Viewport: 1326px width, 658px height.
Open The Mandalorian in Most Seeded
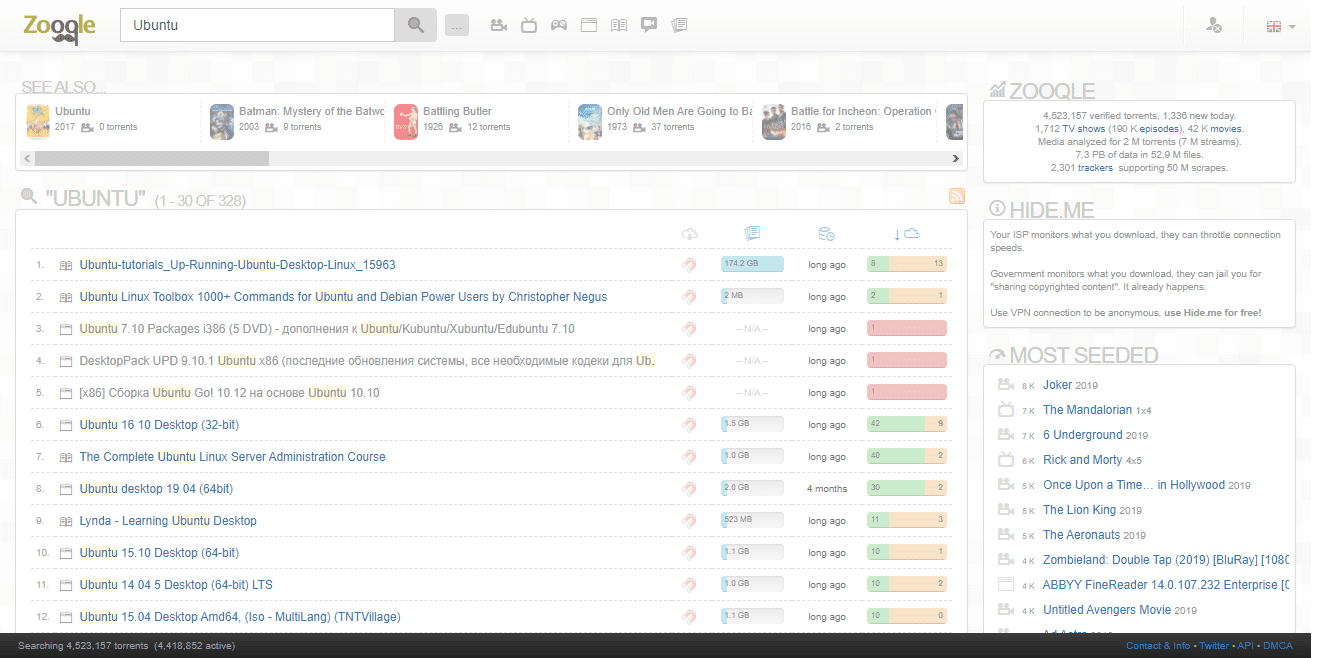[1087, 410]
